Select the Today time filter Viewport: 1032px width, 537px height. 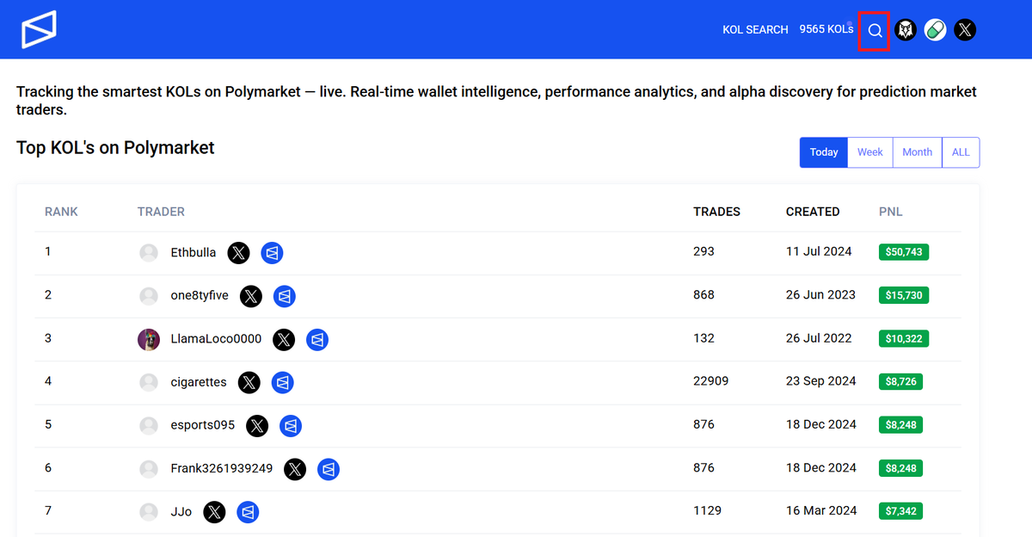tap(824, 152)
